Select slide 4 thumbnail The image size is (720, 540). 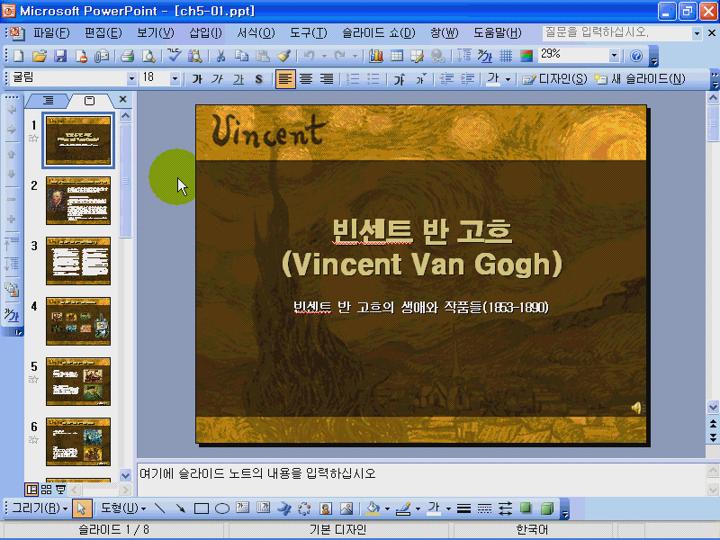(x=79, y=321)
